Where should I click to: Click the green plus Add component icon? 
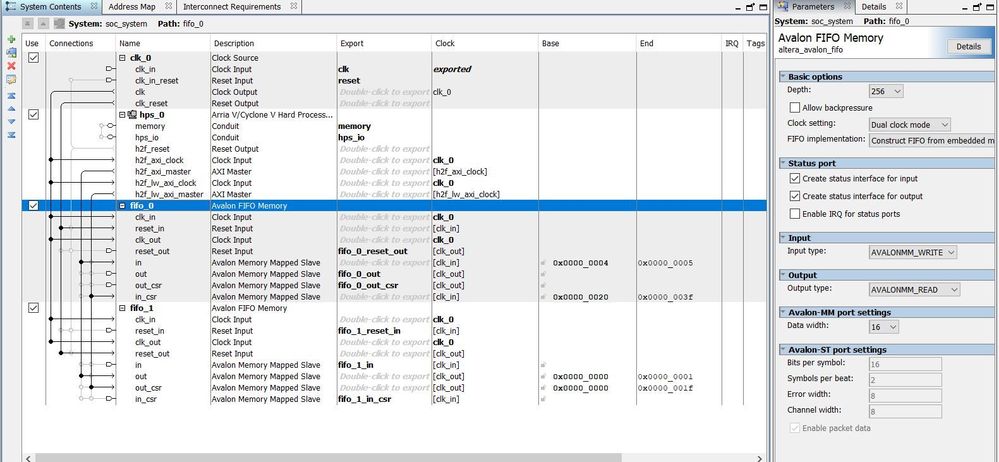11,40
